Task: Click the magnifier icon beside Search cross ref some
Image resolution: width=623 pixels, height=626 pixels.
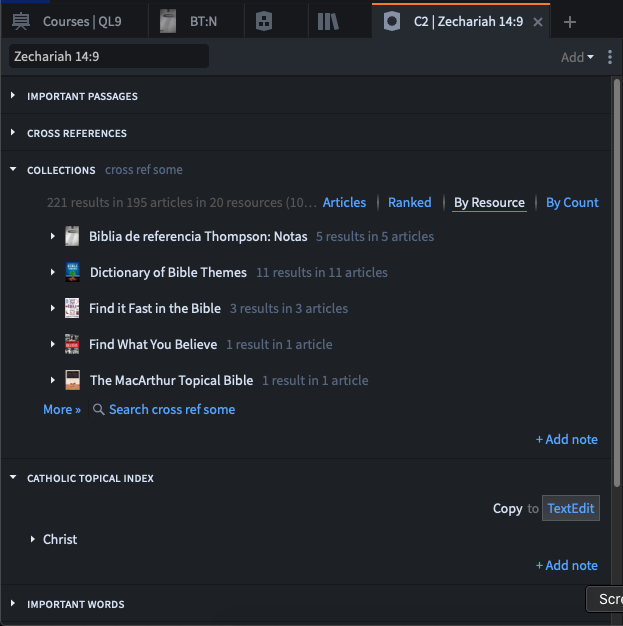Action: 98,409
